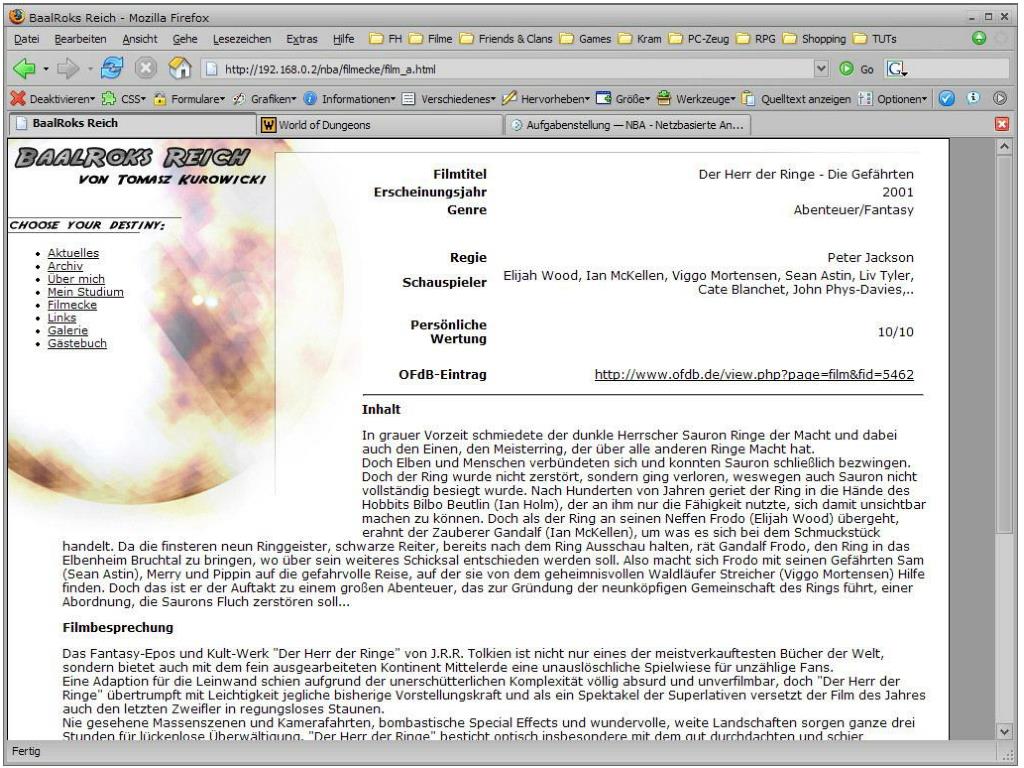Open the Shopping bookmarks folder
The width and height of the screenshot is (1024, 768).
pos(814,39)
